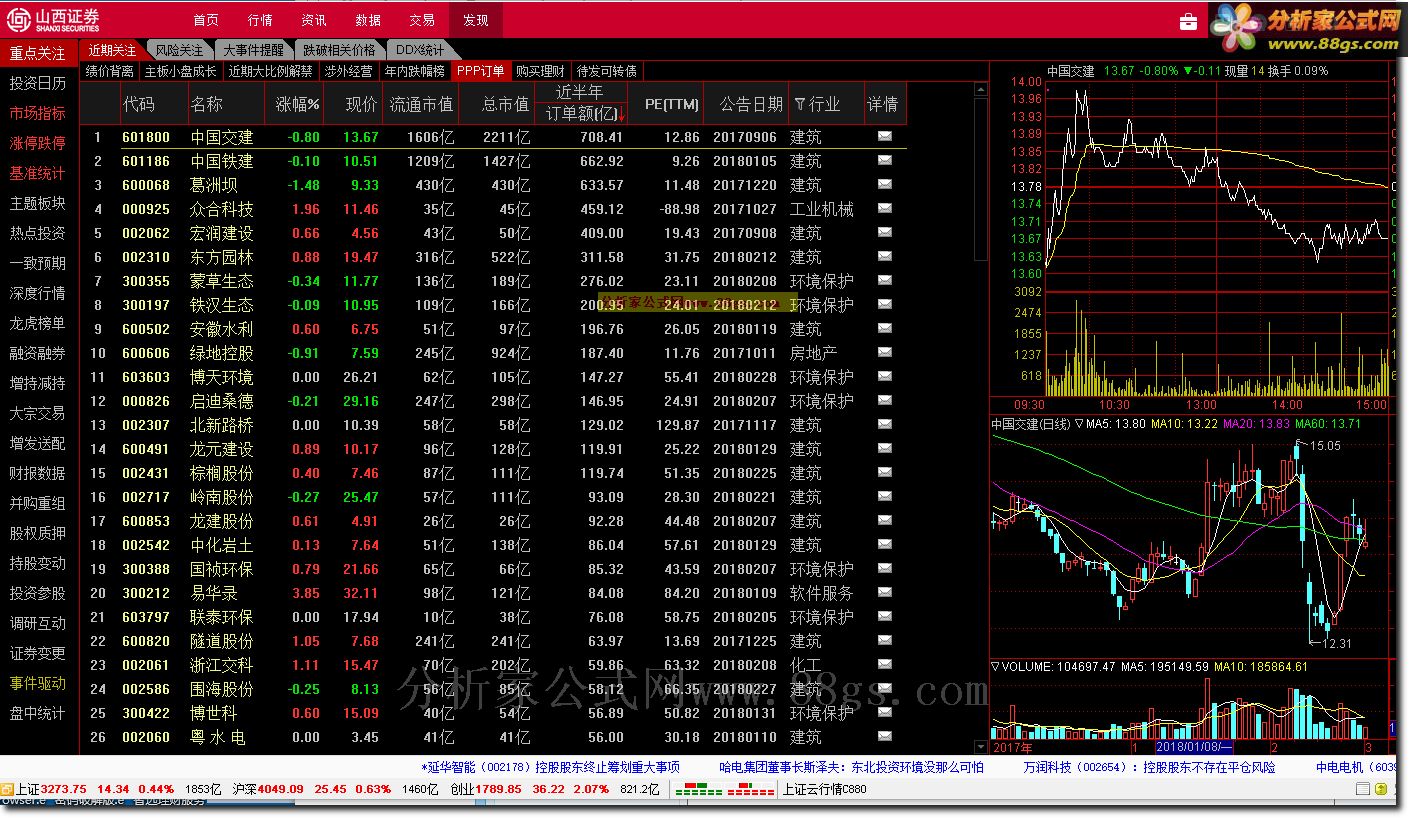Select the PPP订单 sub-tab
The image size is (1410, 818).
(x=480, y=71)
